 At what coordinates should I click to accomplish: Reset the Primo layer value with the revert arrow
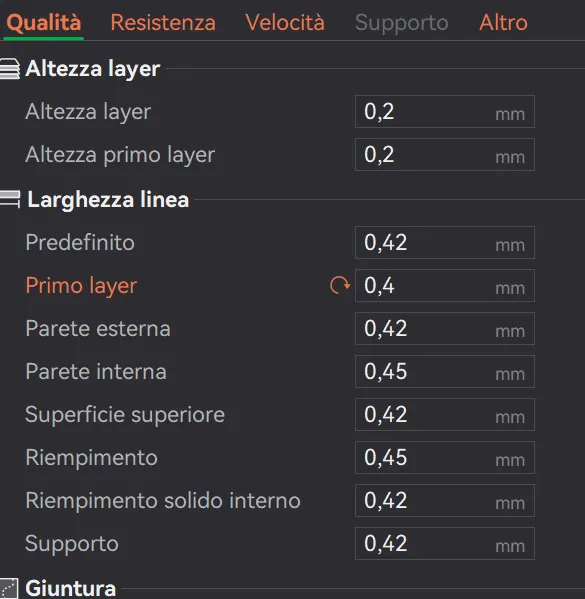pos(340,285)
